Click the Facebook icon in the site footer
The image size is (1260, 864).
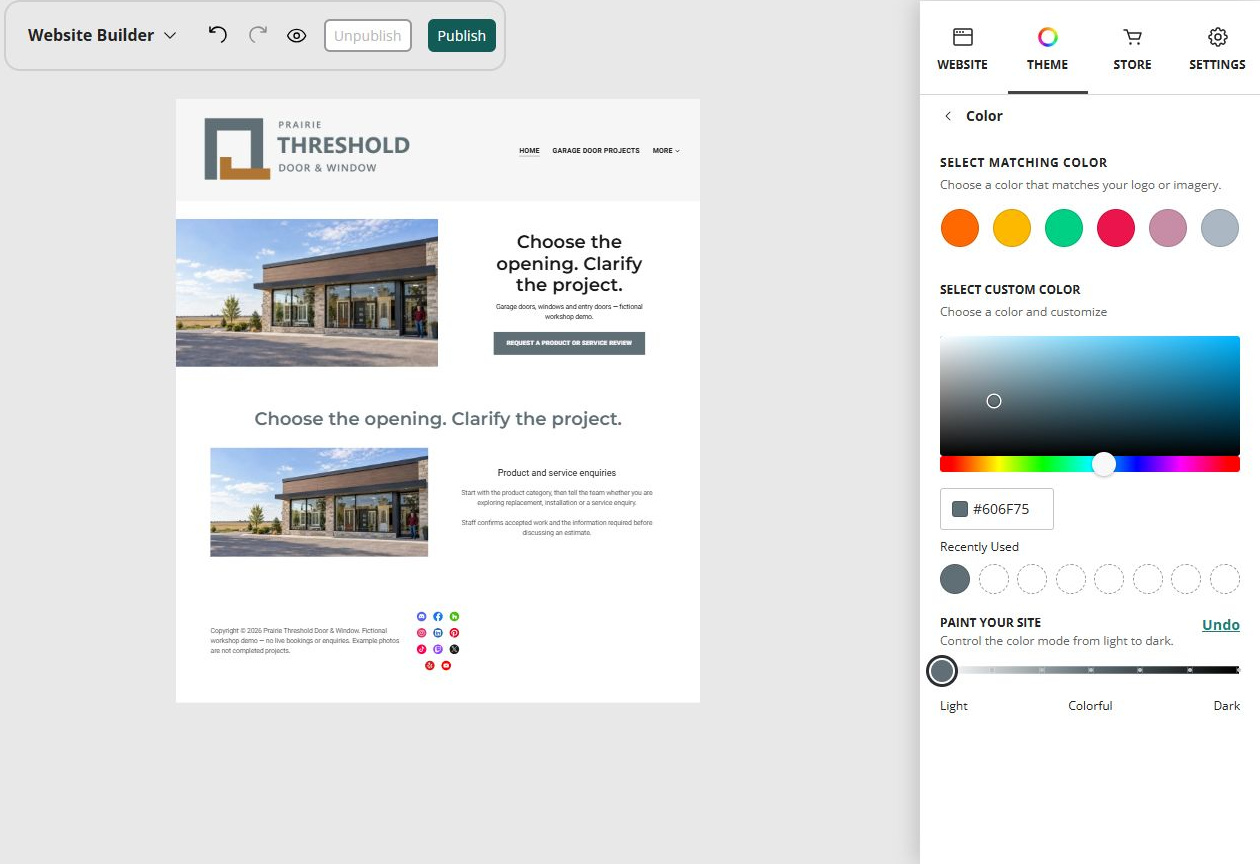(438, 616)
